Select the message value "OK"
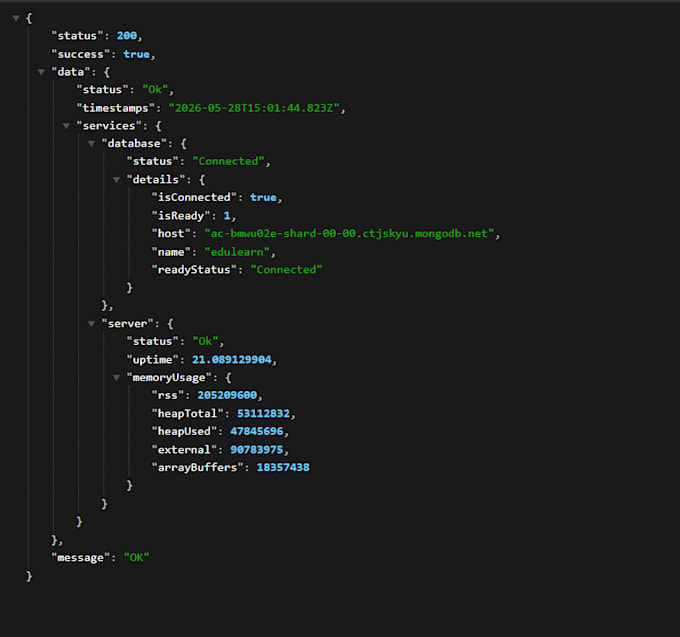The image size is (680, 637). pos(136,558)
